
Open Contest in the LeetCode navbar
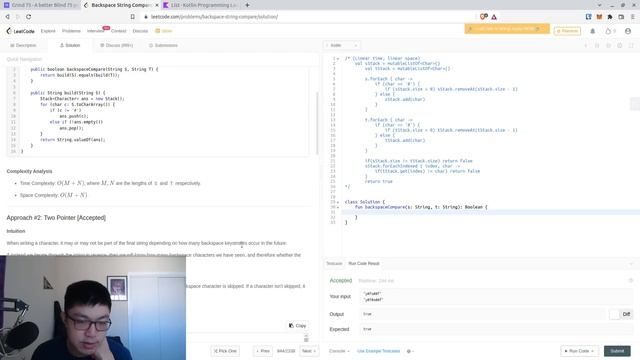point(119,31)
